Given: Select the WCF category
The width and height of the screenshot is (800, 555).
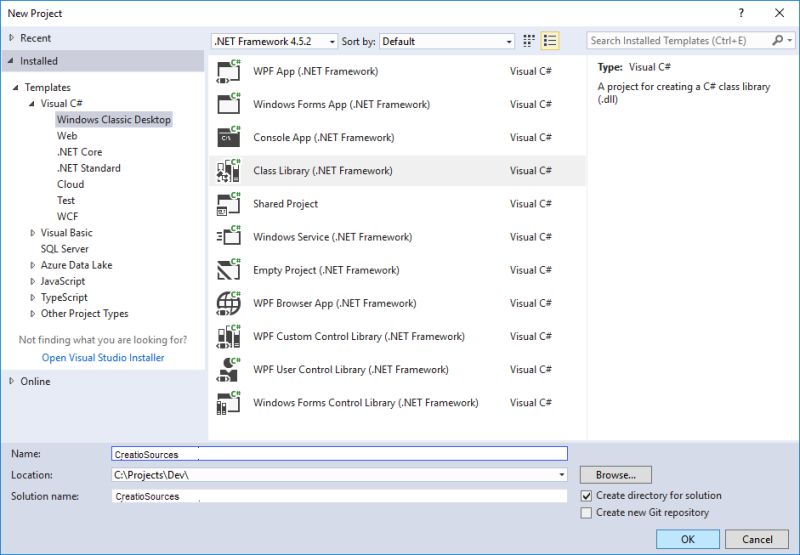Looking at the screenshot, I should (x=67, y=216).
